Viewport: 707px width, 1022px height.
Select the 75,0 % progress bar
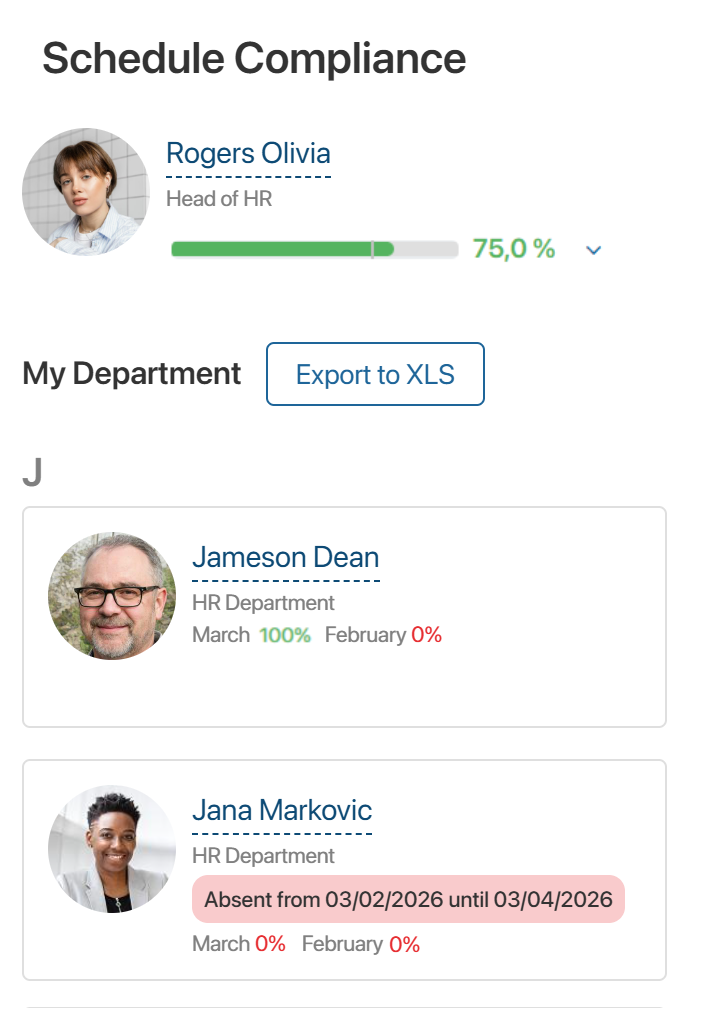point(313,247)
